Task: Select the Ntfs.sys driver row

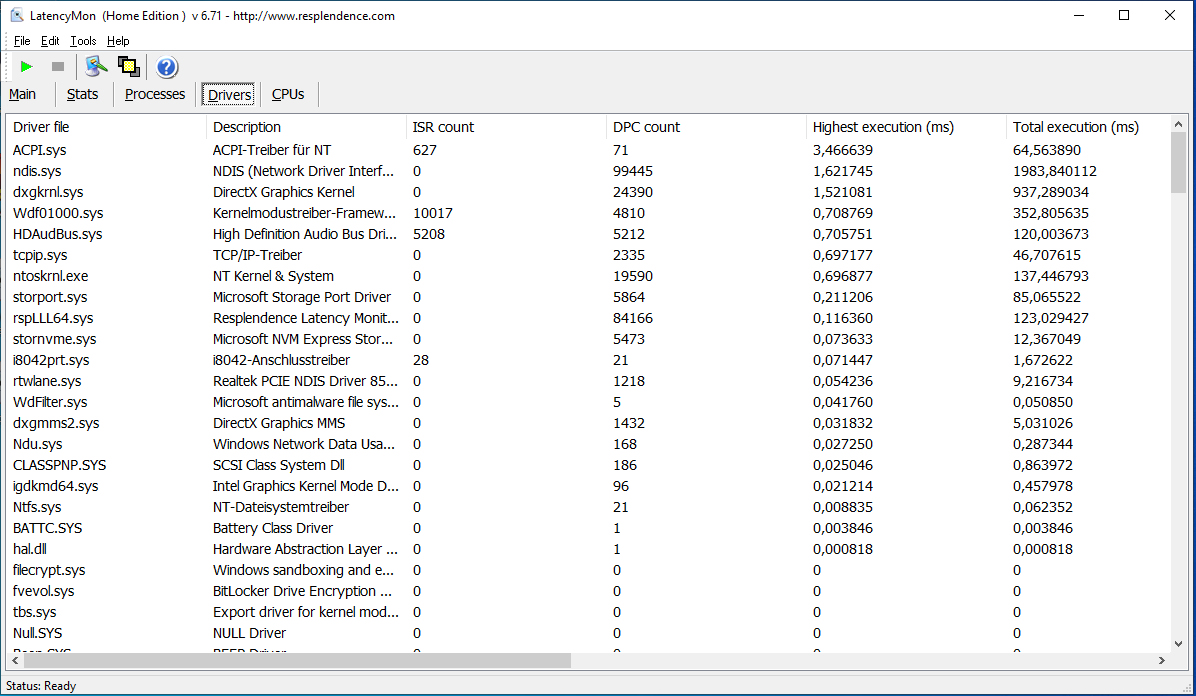Action: coord(588,507)
